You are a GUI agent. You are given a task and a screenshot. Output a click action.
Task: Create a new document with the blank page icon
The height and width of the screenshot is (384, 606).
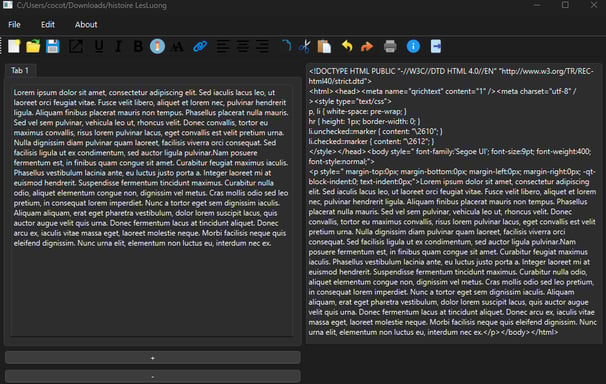pos(14,46)
